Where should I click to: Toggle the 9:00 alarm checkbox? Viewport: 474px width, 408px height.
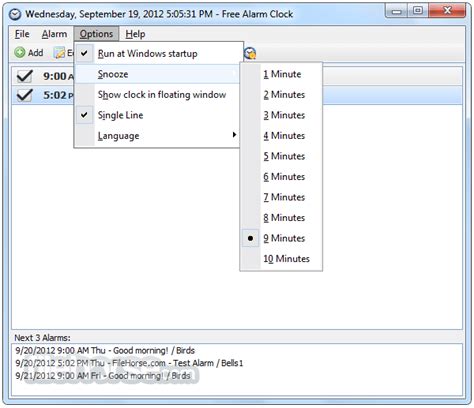coord(25,76)
